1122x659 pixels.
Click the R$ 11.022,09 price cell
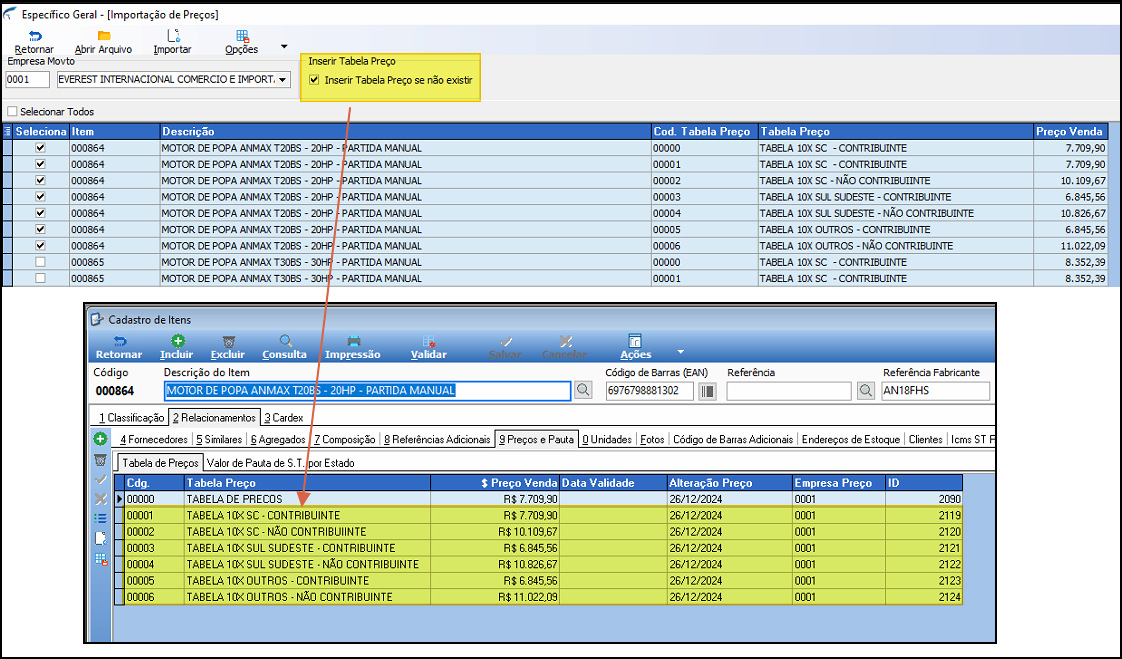pos(495,597)
